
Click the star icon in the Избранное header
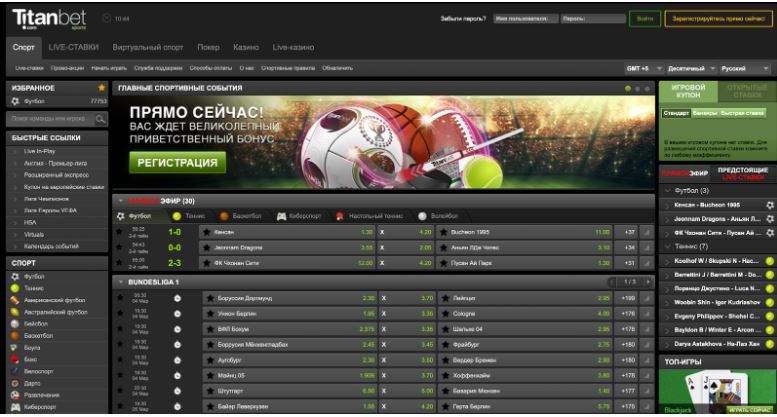[x=101, y=89]
